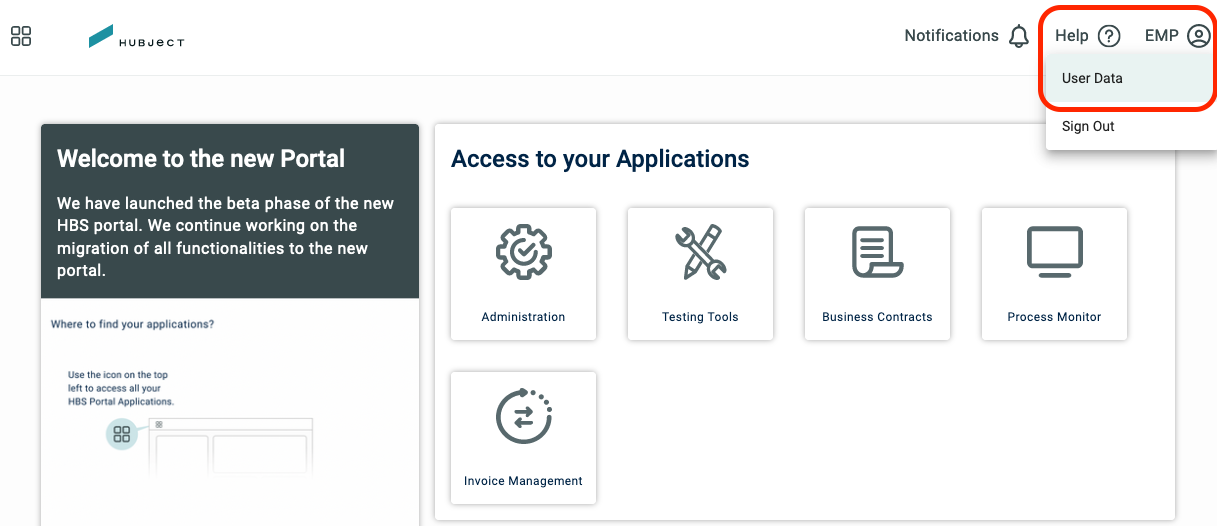The width and height of the screenshot is (1217, 526).
Task: Click the 'Where to find your applications?' text
Action: pyautogui.click(x=132, y=325)
